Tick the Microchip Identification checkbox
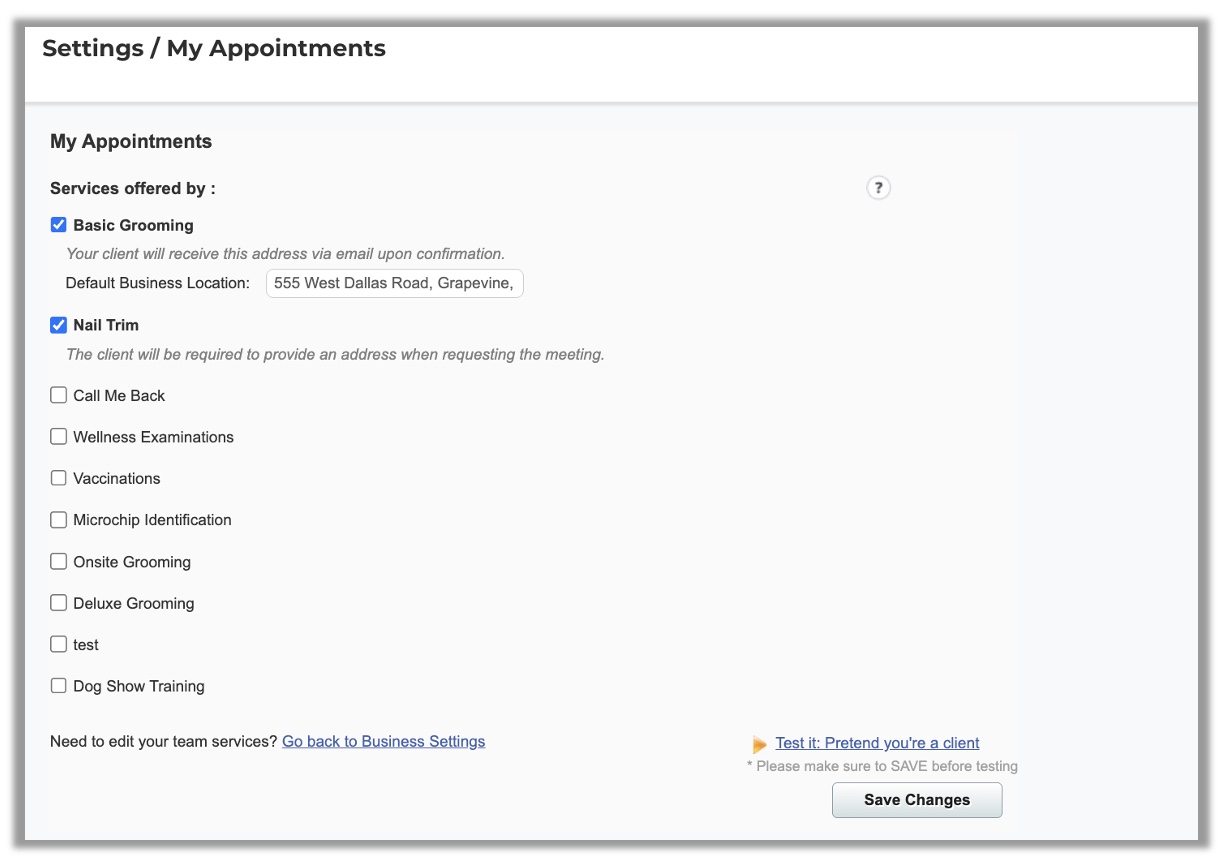 pos(59,520)
